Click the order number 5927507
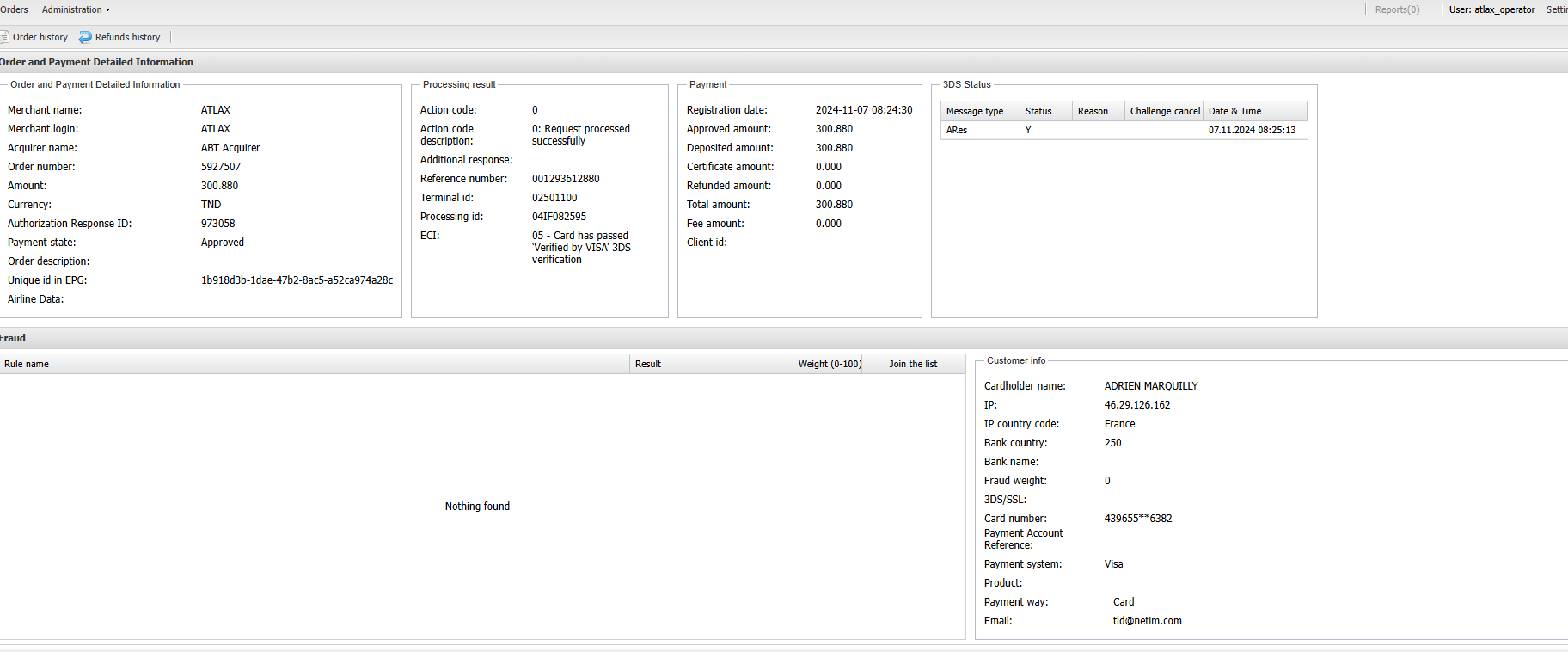 click(221, 167)
